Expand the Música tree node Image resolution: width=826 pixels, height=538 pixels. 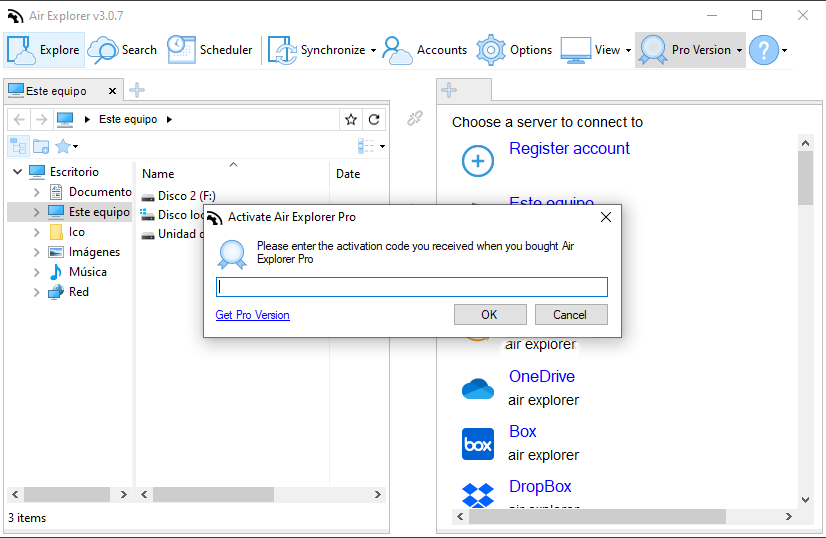coord(36,272)
